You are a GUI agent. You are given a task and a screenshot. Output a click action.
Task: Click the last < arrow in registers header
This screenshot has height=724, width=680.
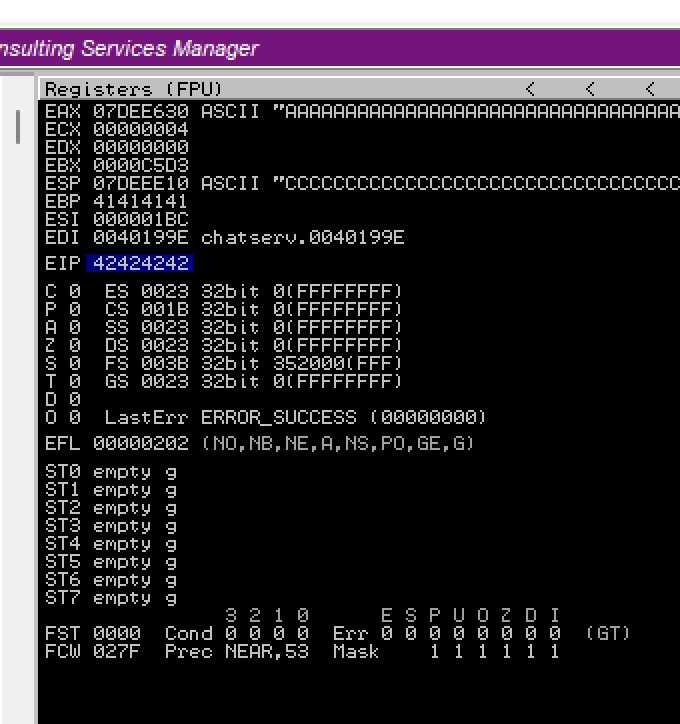[x=650, y=90]
